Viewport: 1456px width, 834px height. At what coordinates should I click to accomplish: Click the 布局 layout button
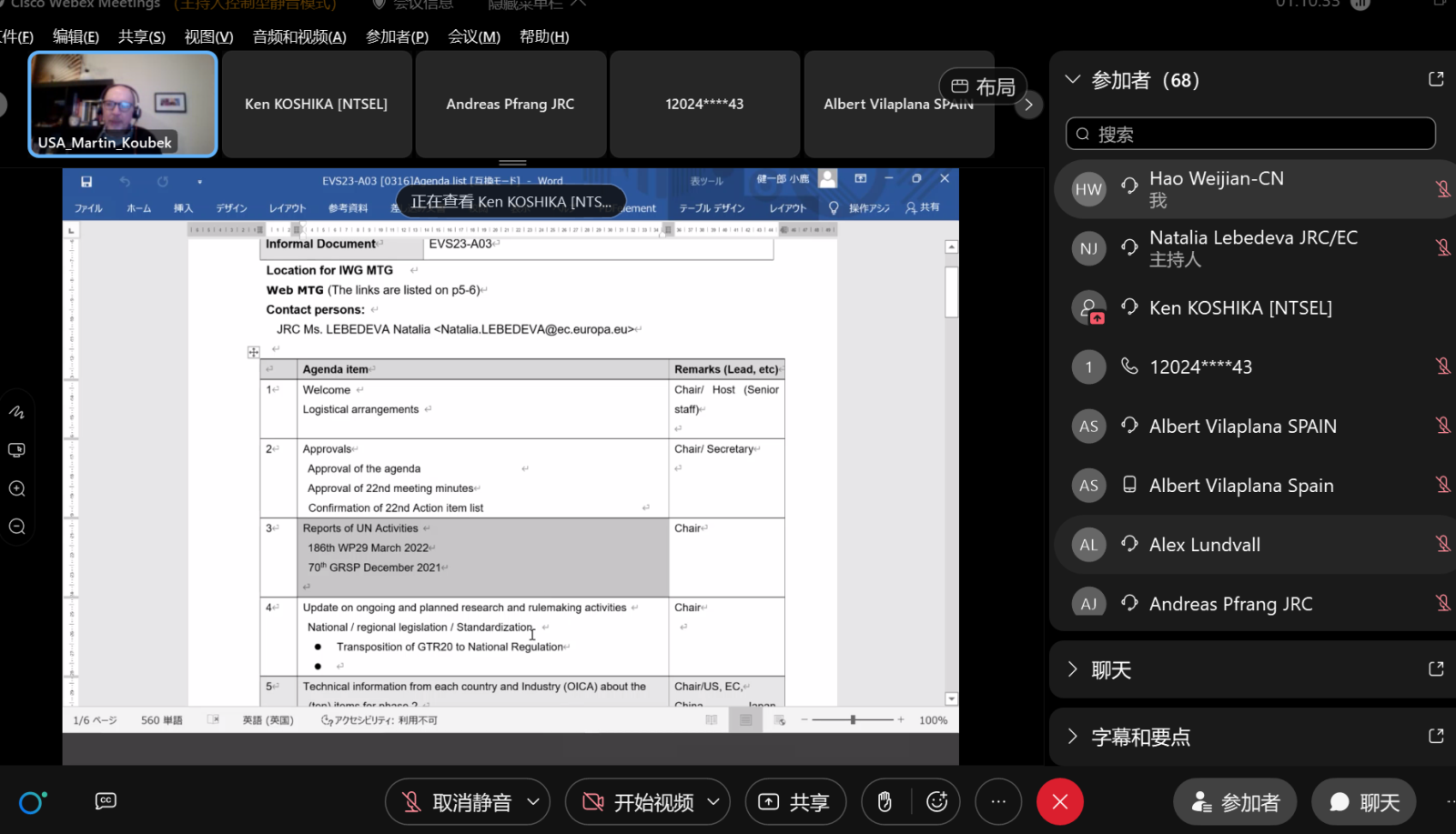983,86
